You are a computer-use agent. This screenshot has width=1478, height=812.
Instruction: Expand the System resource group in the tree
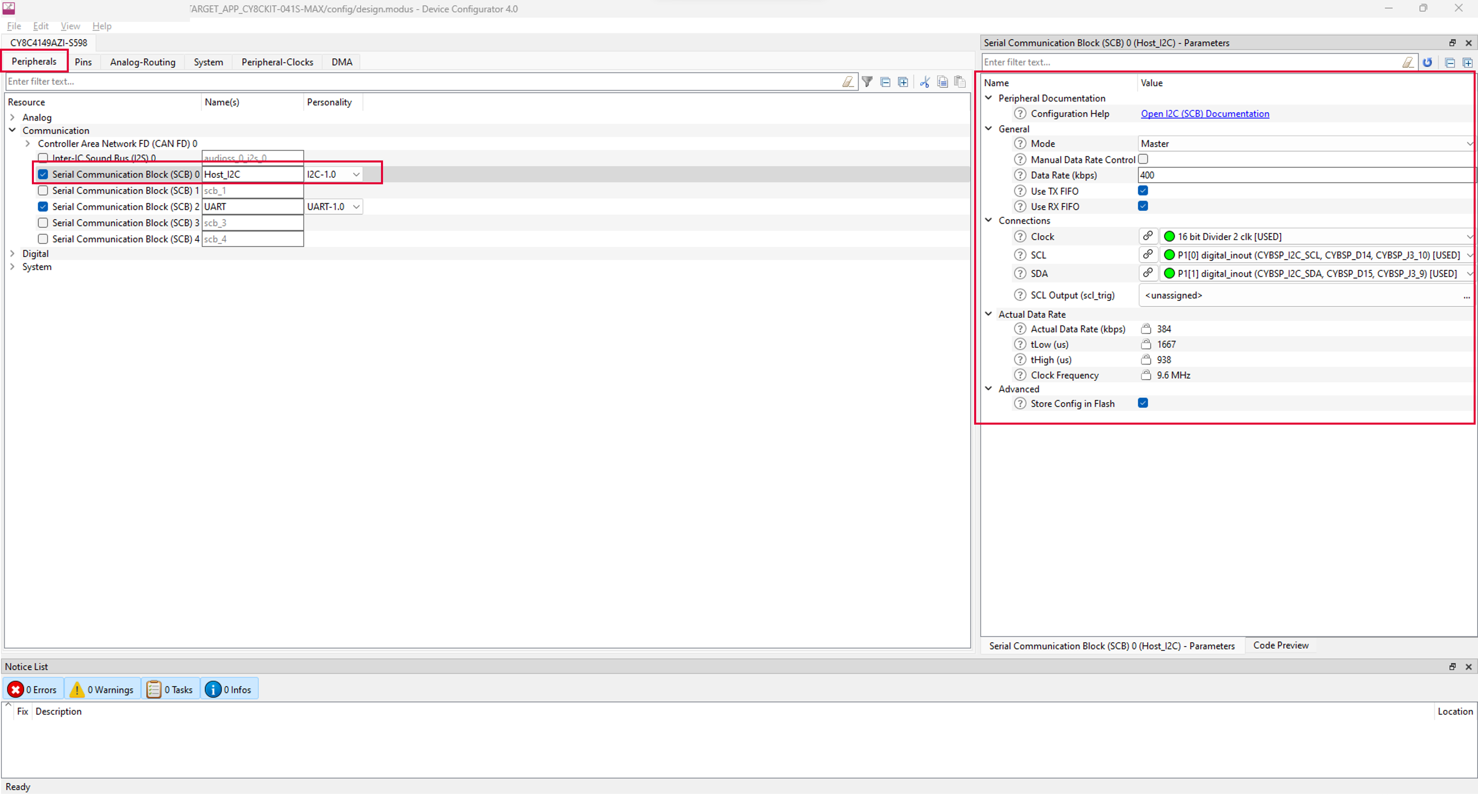click(13, 266)
